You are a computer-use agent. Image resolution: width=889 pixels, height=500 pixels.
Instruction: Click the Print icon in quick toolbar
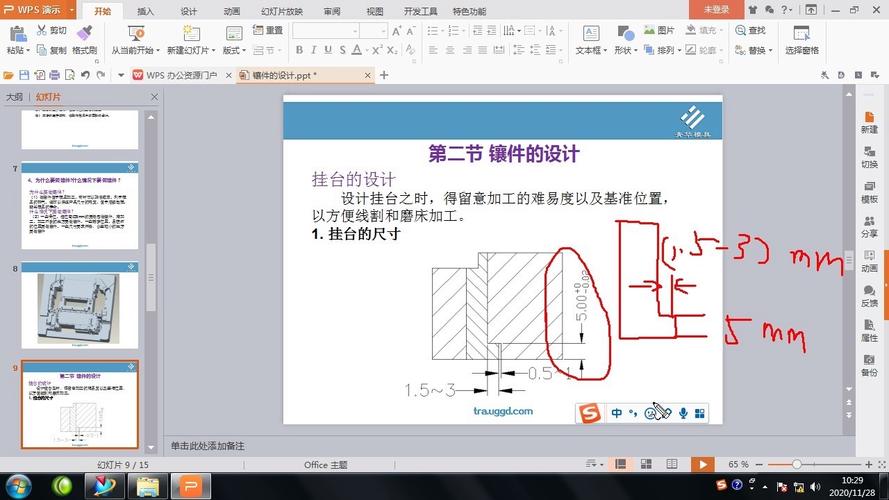tap(54, 75)
